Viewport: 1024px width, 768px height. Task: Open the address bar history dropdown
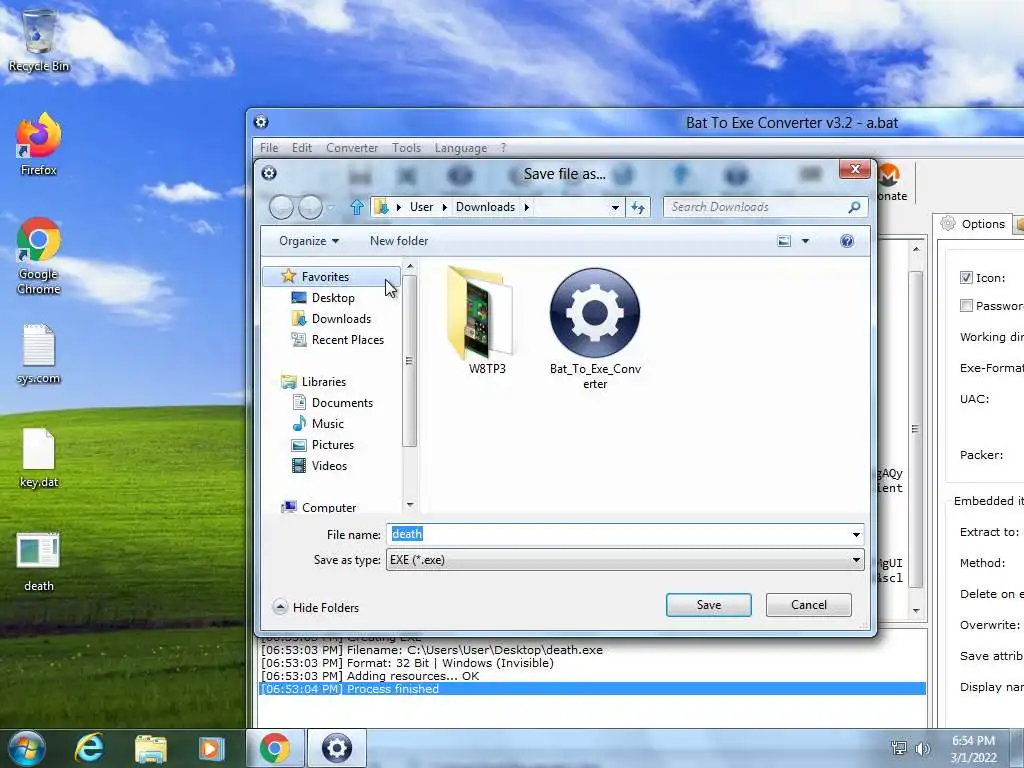coord(615,207)
